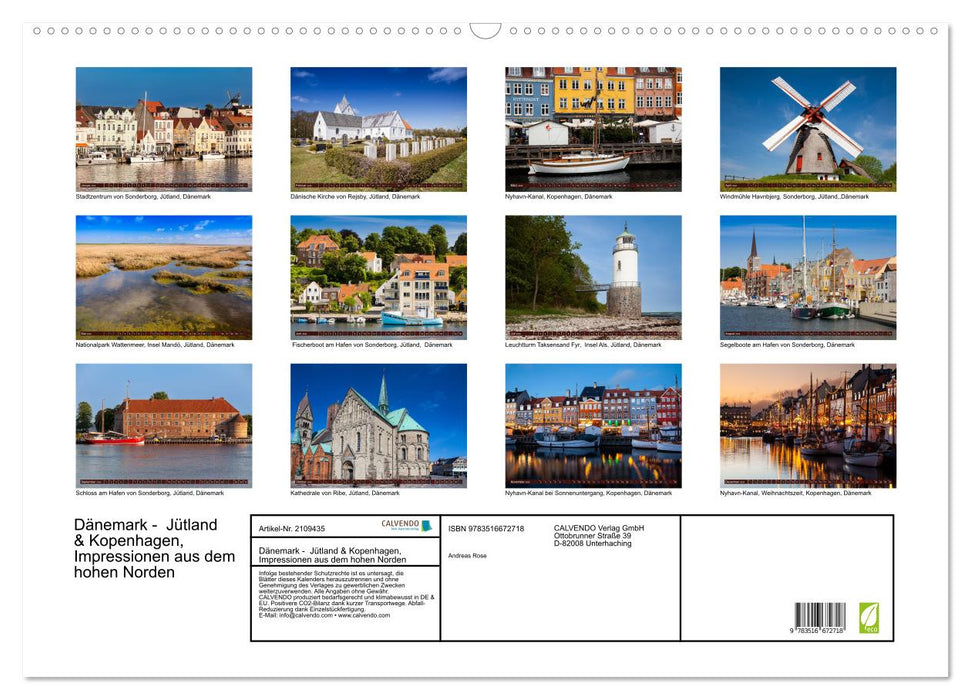
Task: Select the Artikel-Nr. 2109435 text
Action: coord(293,527)
